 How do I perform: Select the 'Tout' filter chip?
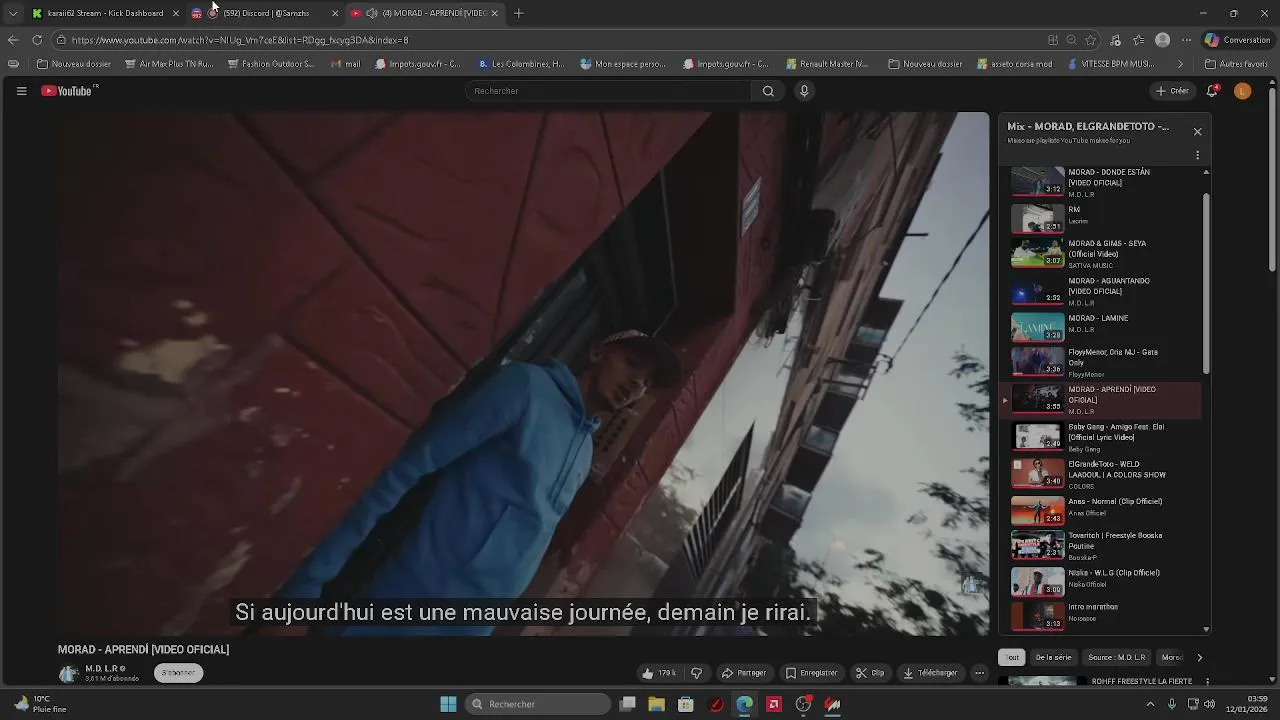point(1012,657)
